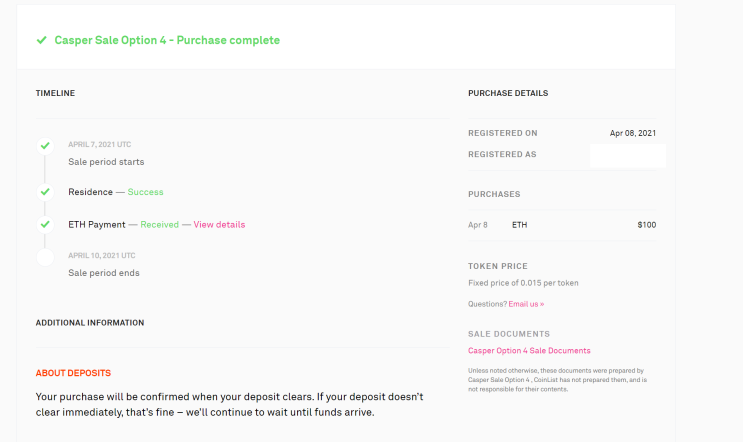Click the ABOUT DEPOSITS heading

pos(73,373)
